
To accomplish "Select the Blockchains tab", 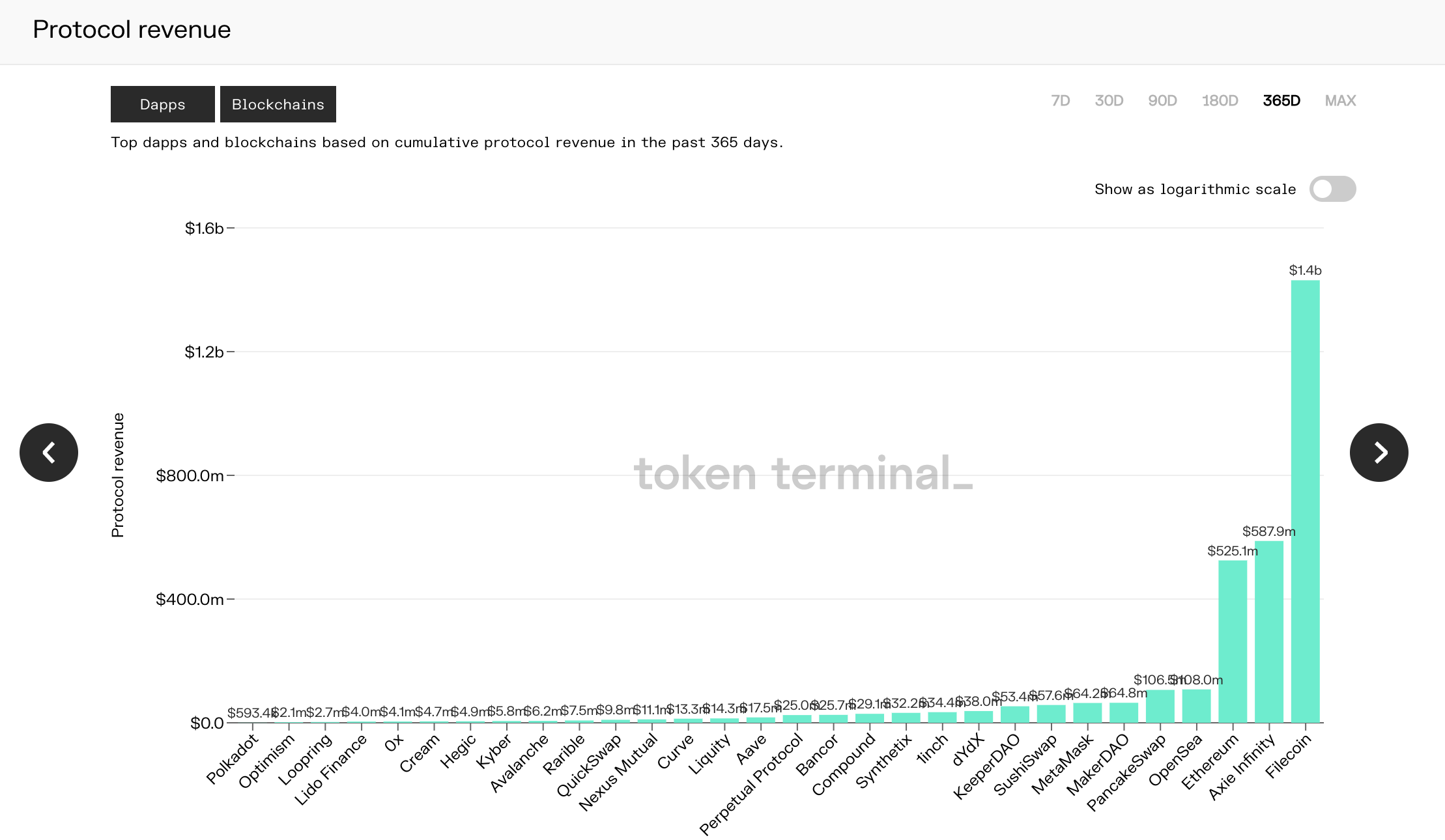I will [x=278, y=104].
